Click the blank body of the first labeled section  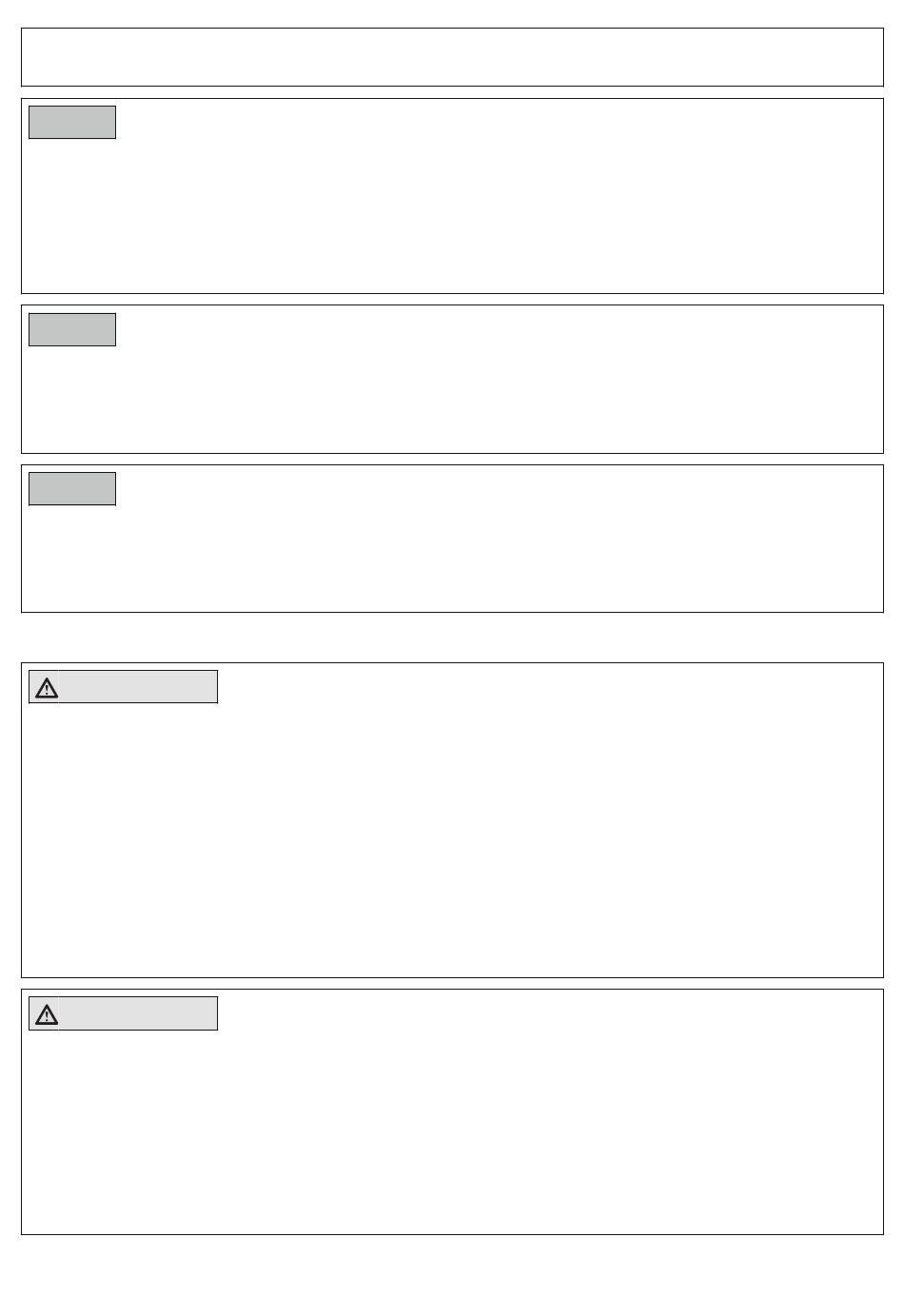[452, 217]
